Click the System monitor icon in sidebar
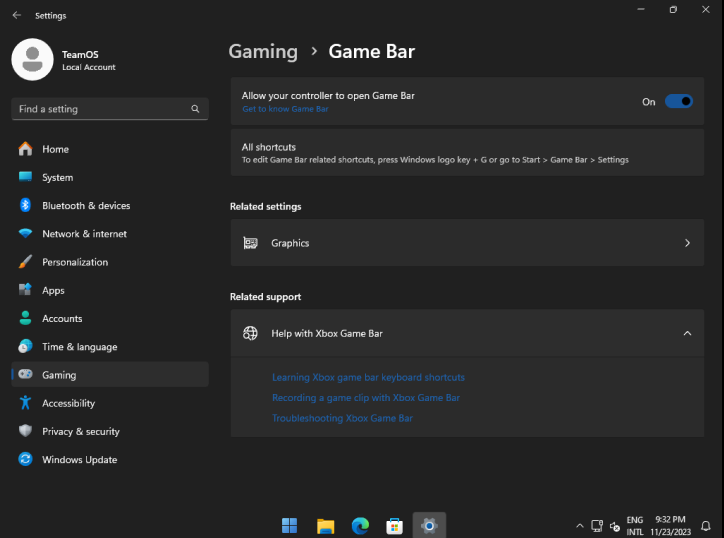 pyautogui.click(x=25, y=177)
